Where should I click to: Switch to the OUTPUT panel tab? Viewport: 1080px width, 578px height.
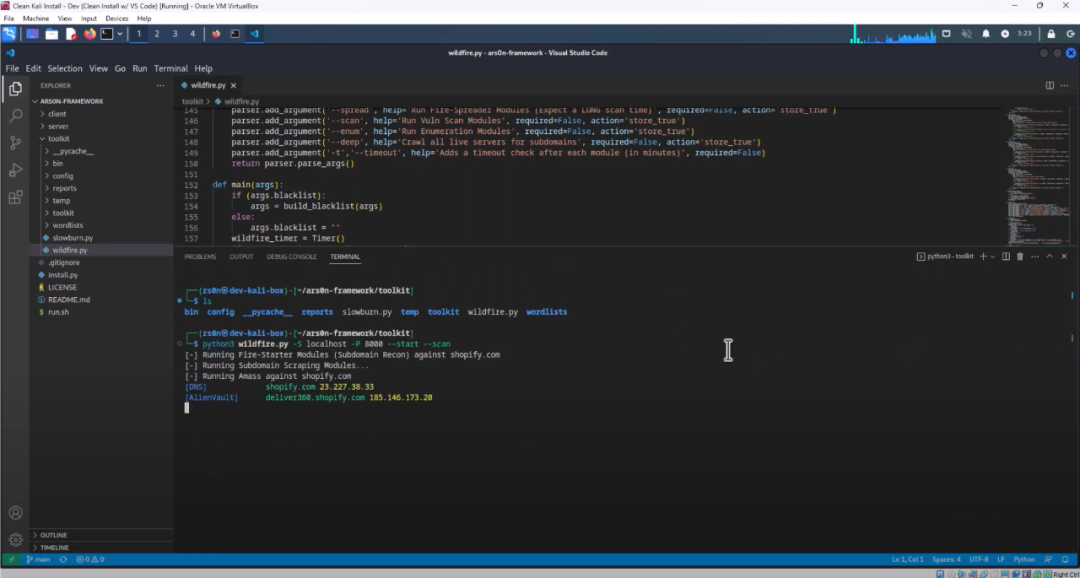[241, 256]
